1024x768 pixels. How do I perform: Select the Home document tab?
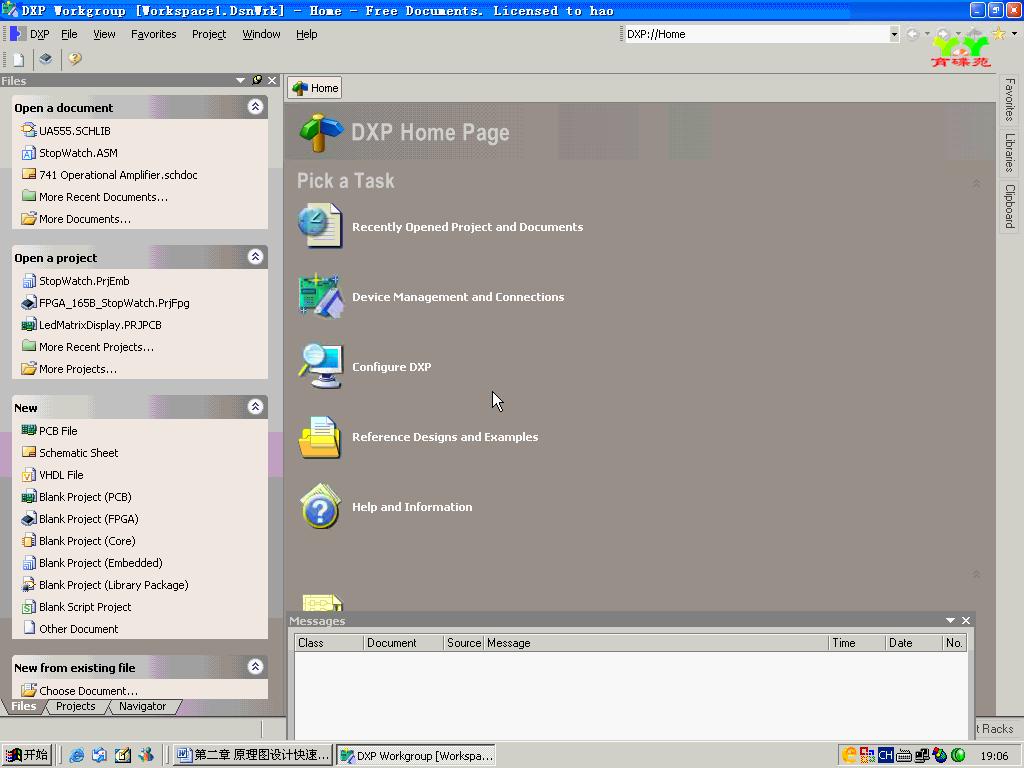pyautogui.click(x=315, y=88)
